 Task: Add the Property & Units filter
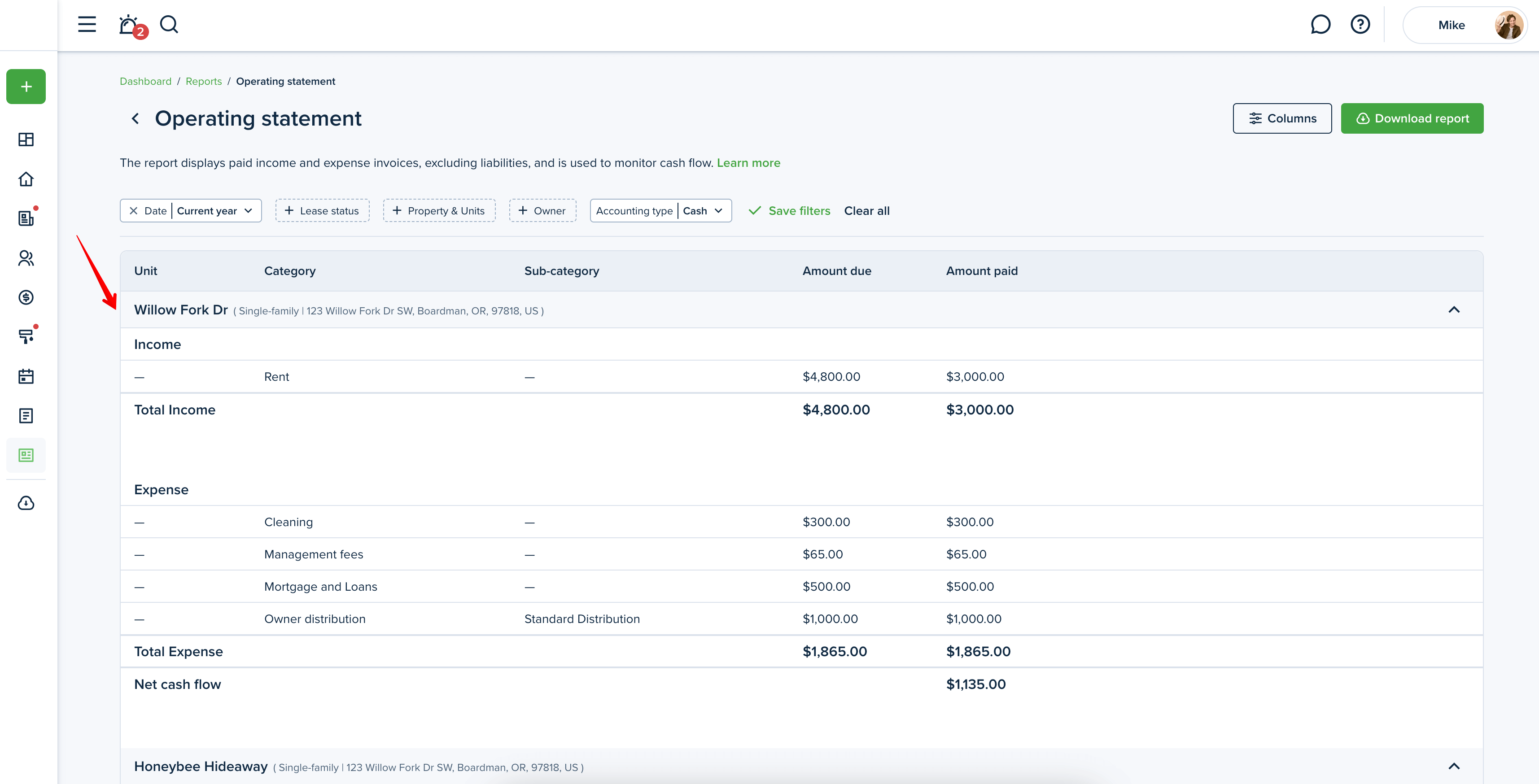pos(439,211)
